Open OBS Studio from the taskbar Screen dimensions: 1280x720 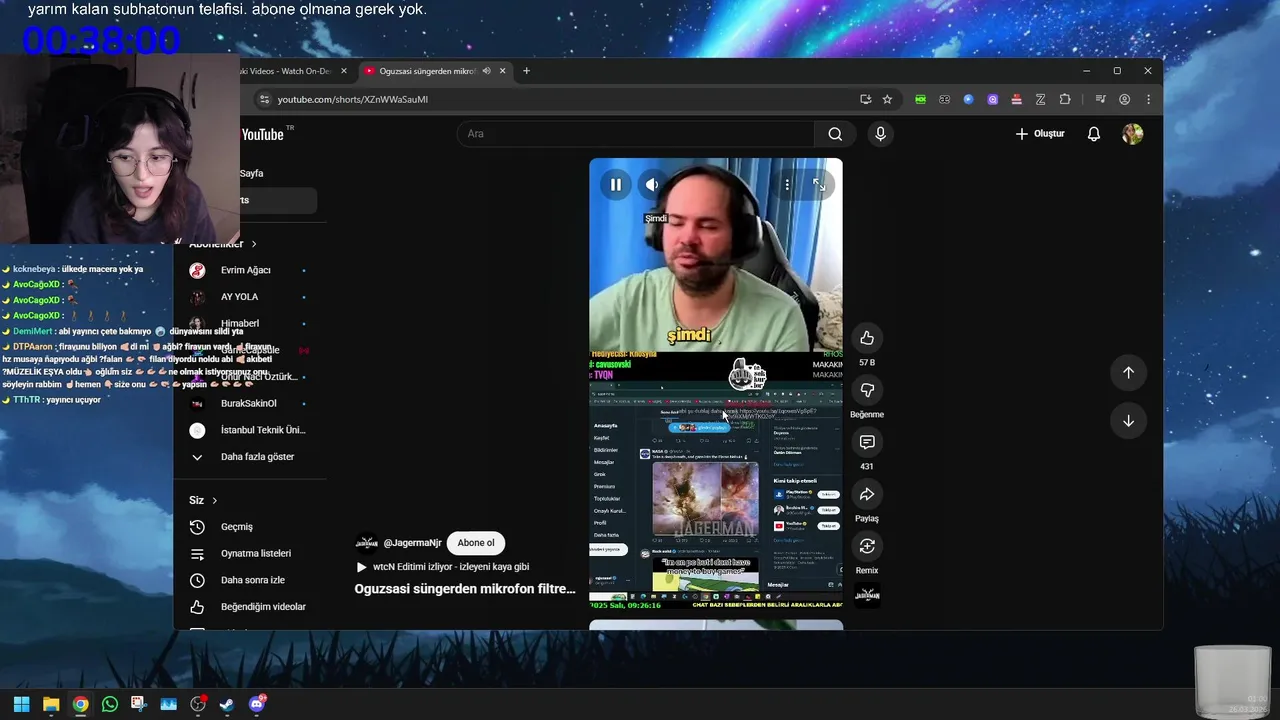pyautogui.click(x=197, y=704)
